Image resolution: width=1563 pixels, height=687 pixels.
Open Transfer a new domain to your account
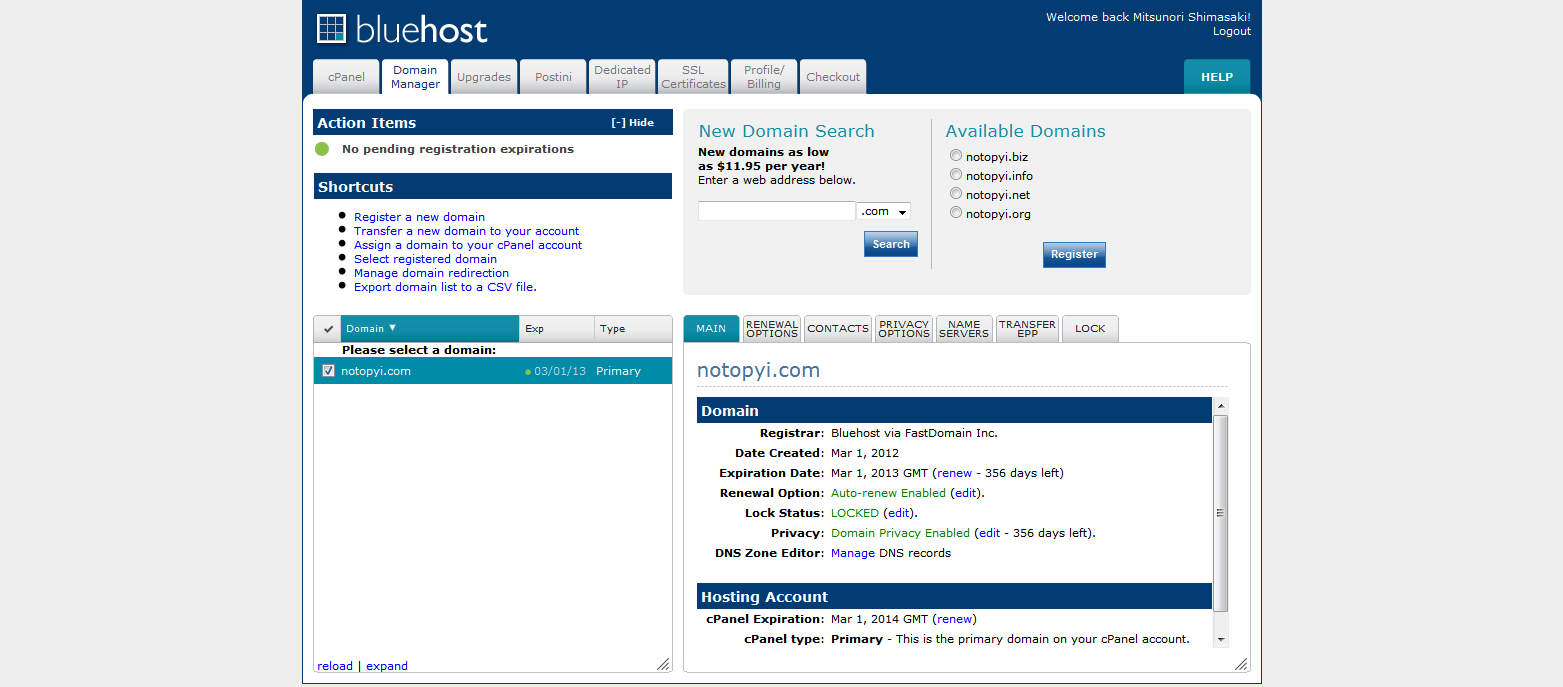coord(466,231)
